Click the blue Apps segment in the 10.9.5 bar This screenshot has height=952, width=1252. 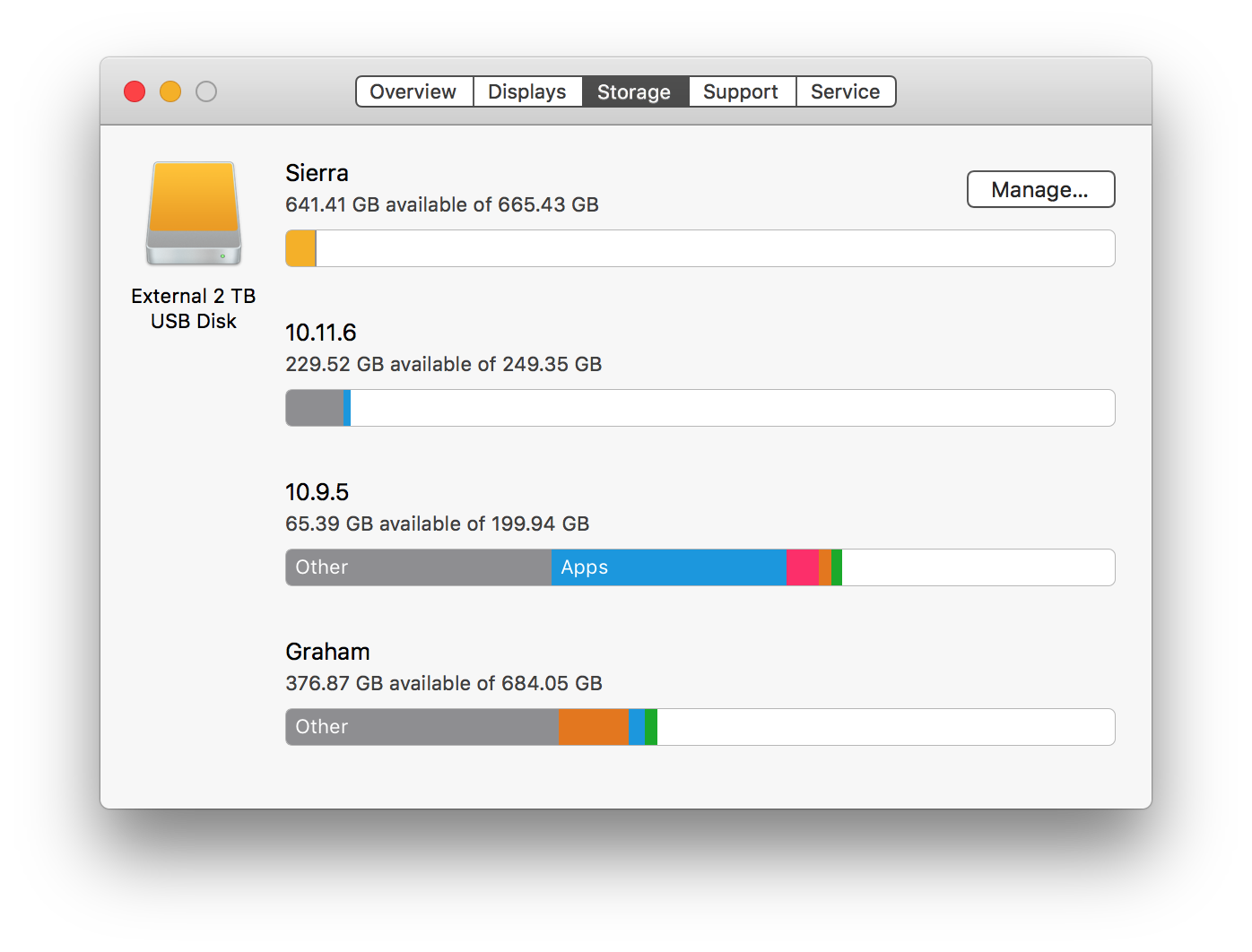pos(669,567)
